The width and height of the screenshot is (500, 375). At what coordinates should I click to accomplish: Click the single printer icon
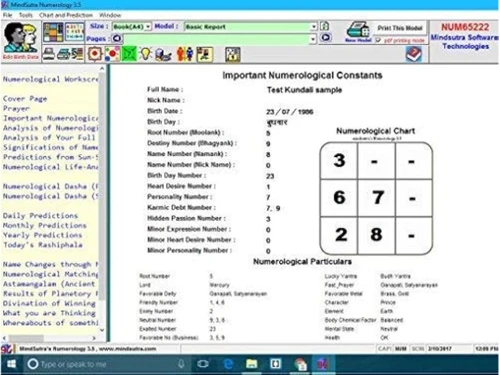point(49,54)
